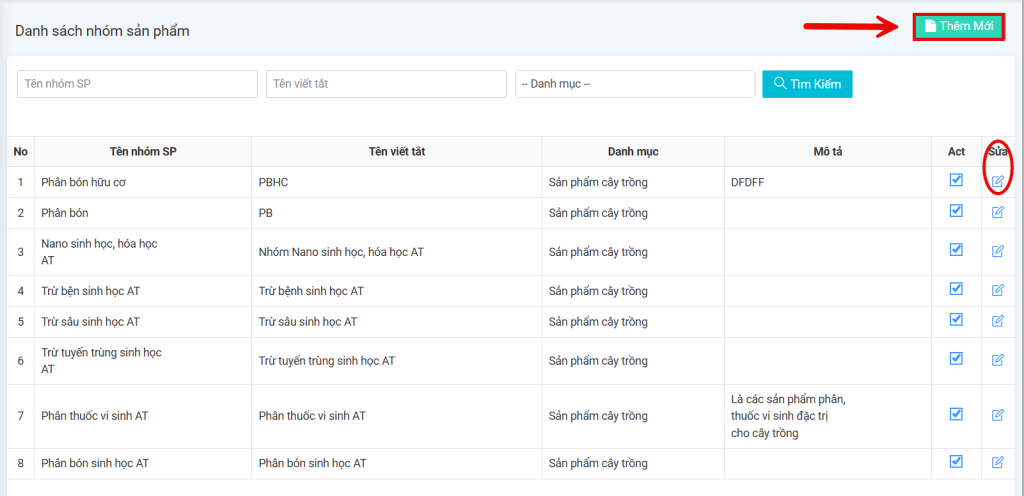
Task: Open the Danh mục dropdown filter
Action: click(634, 84)
